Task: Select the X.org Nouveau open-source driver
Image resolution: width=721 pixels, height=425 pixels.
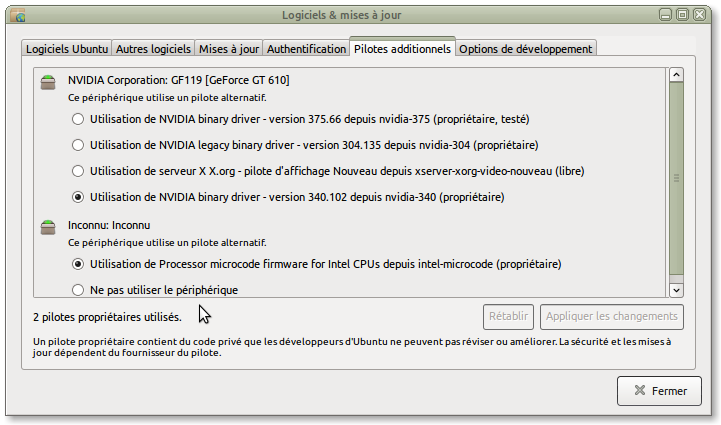Action: tap(78, 171)
